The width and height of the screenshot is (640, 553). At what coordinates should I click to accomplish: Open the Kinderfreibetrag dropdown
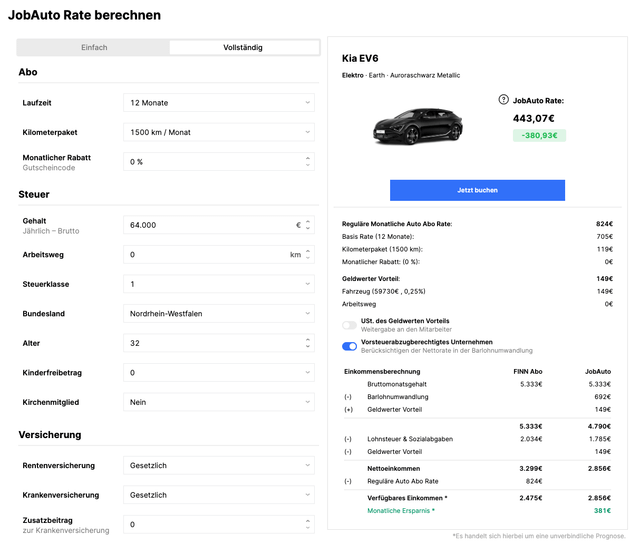219,373
